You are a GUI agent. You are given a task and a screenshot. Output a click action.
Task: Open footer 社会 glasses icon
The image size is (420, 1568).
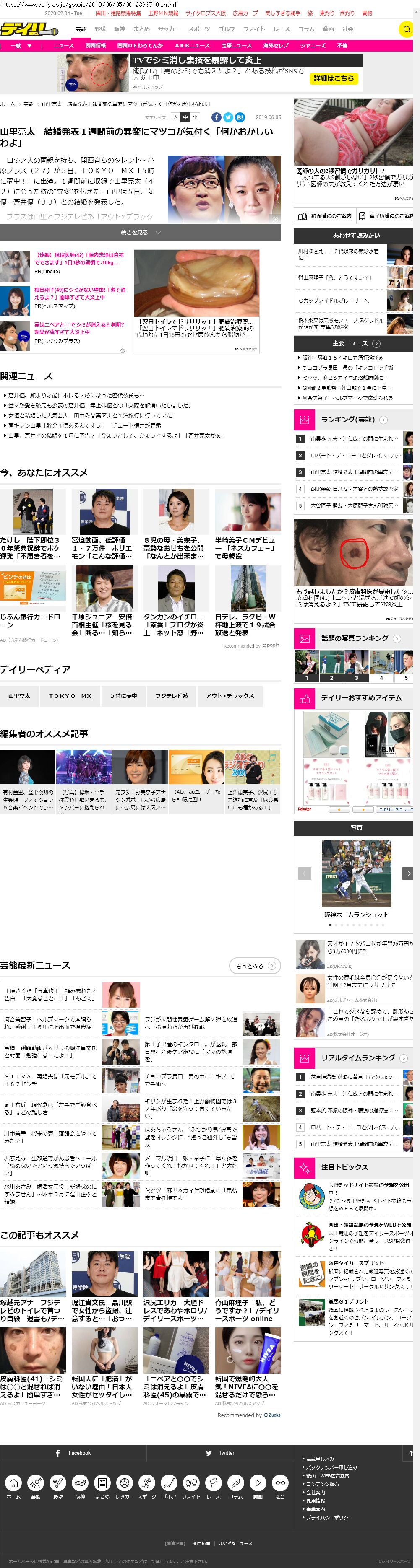280,1483
